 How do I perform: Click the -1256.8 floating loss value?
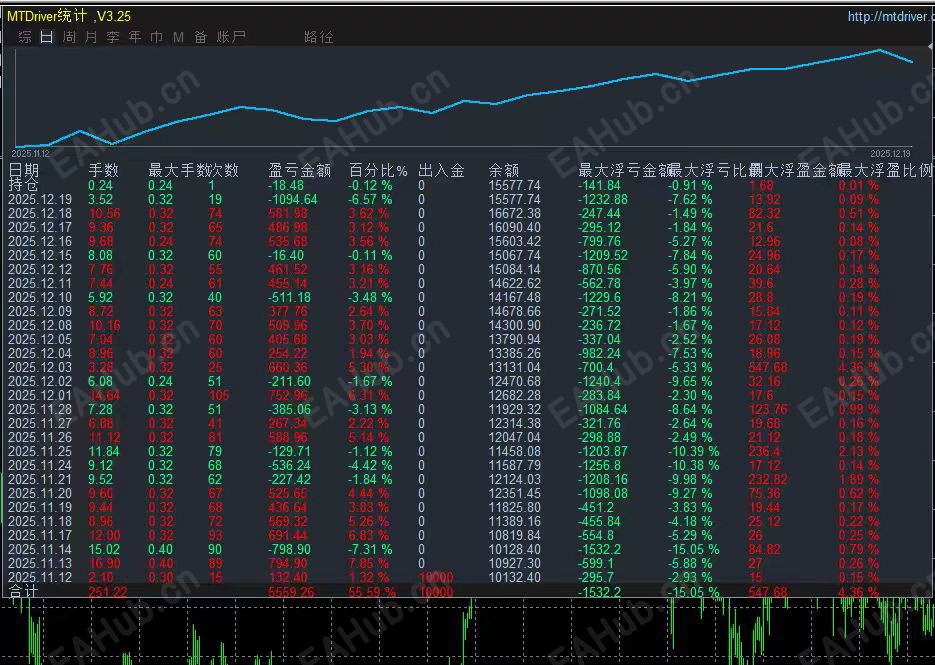coord(599,466)
